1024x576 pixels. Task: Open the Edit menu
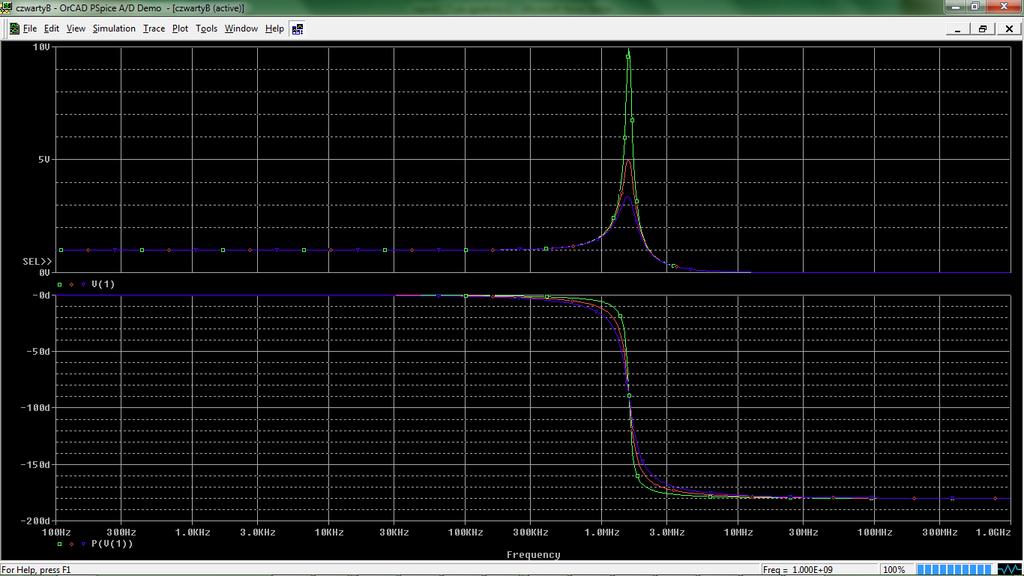click(52, 29)
